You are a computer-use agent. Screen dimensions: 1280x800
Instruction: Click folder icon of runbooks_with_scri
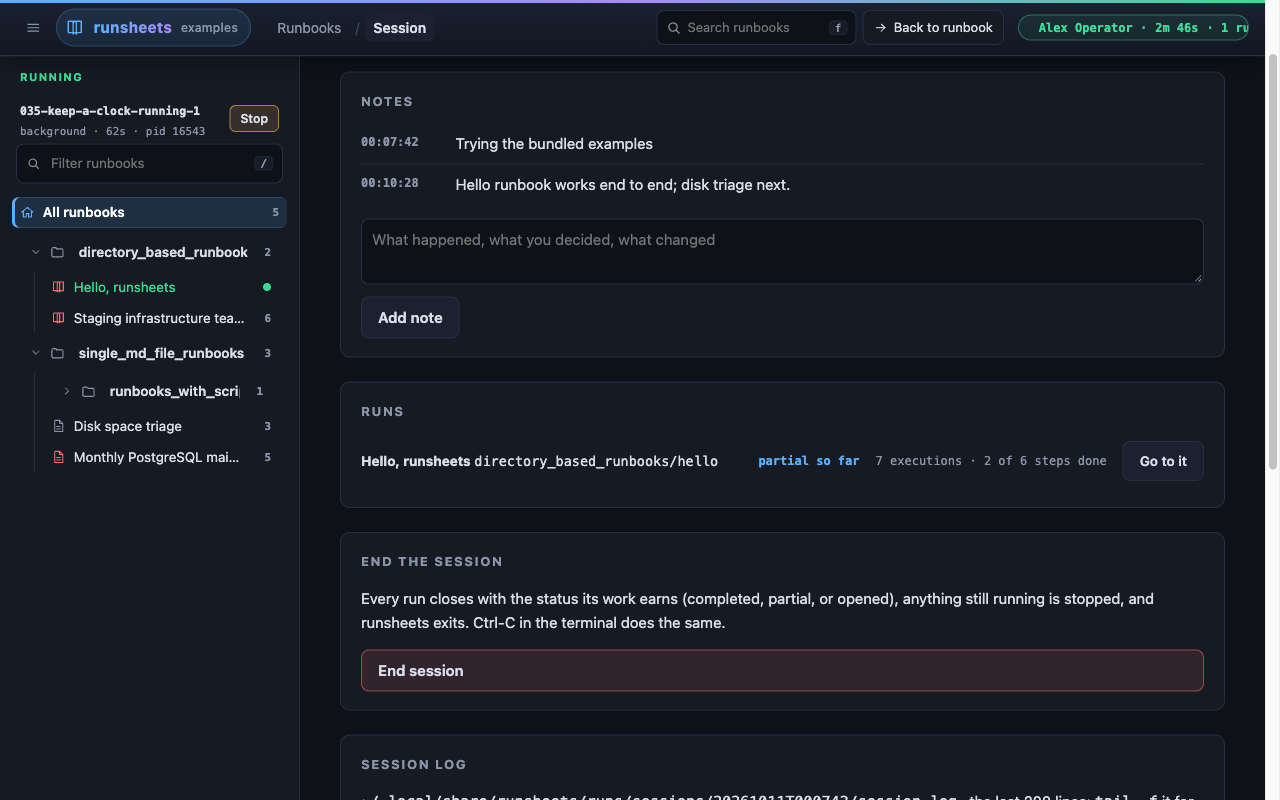point(89,391)
